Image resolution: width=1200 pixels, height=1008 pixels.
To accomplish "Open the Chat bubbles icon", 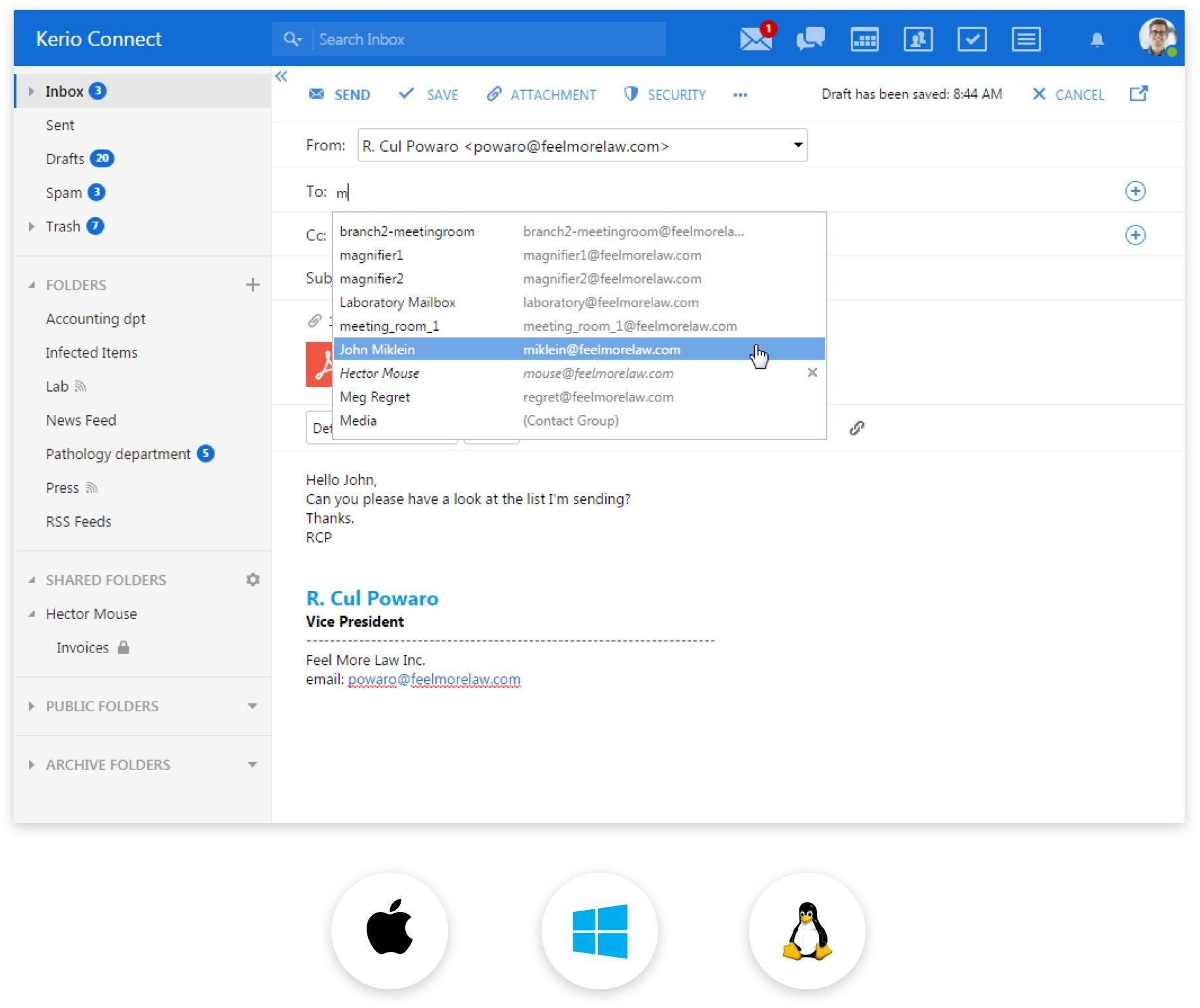I will 810,39.
